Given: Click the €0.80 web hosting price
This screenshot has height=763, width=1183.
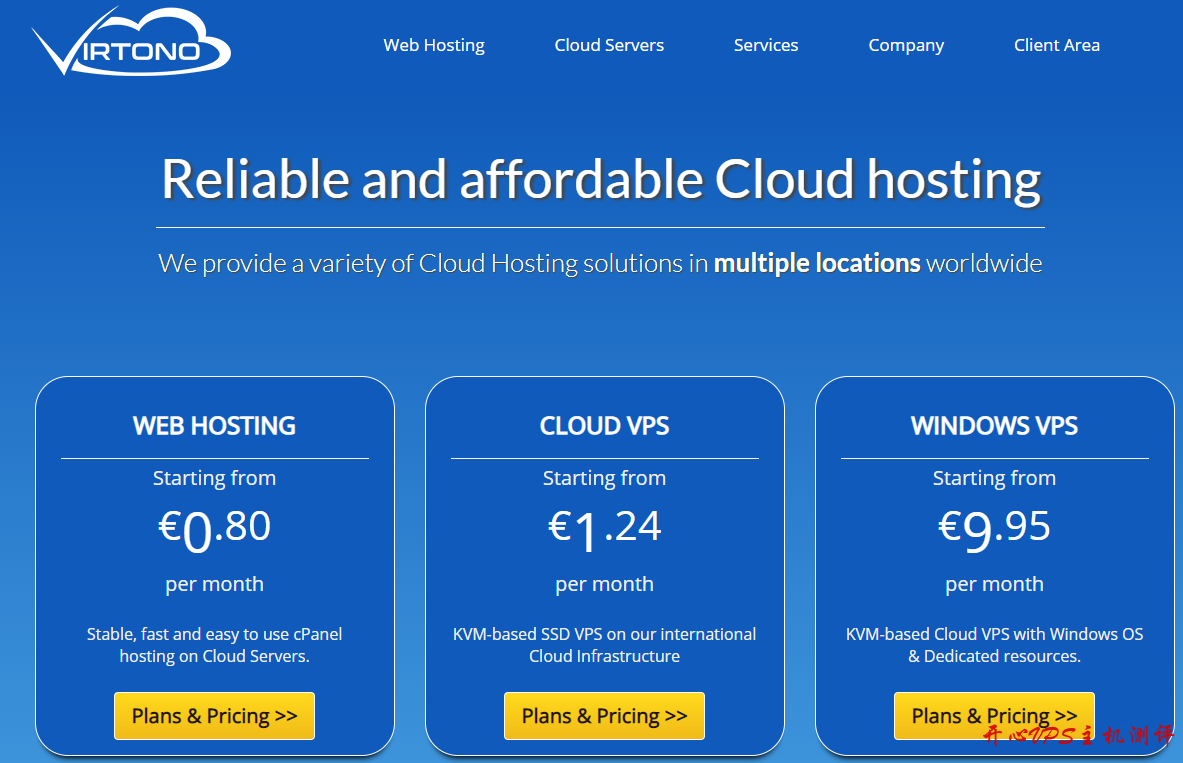Looking at the screenshot, I should coord(214,529).
